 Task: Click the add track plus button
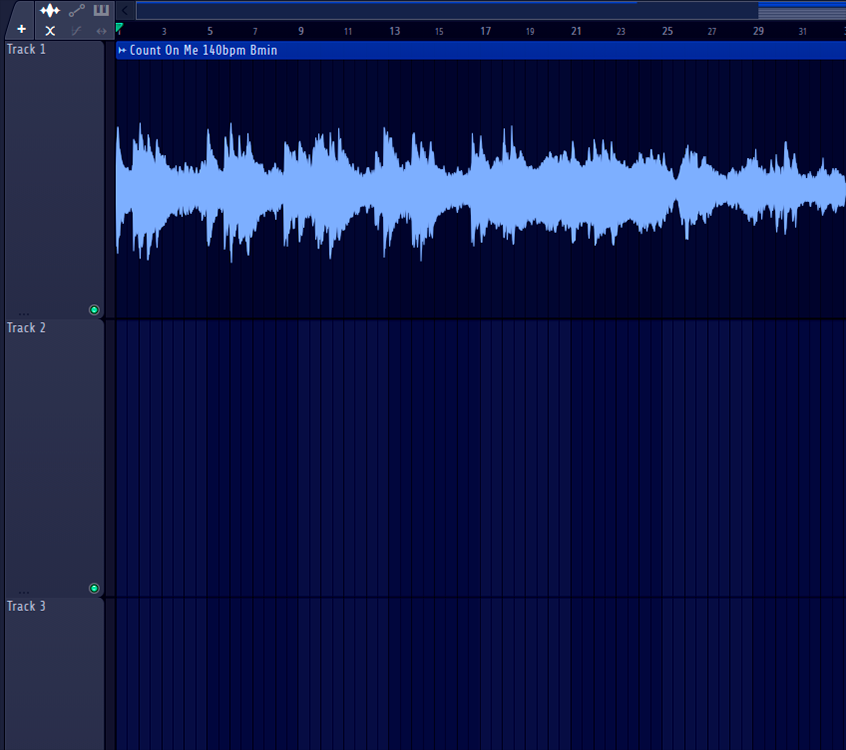(21, 29)
